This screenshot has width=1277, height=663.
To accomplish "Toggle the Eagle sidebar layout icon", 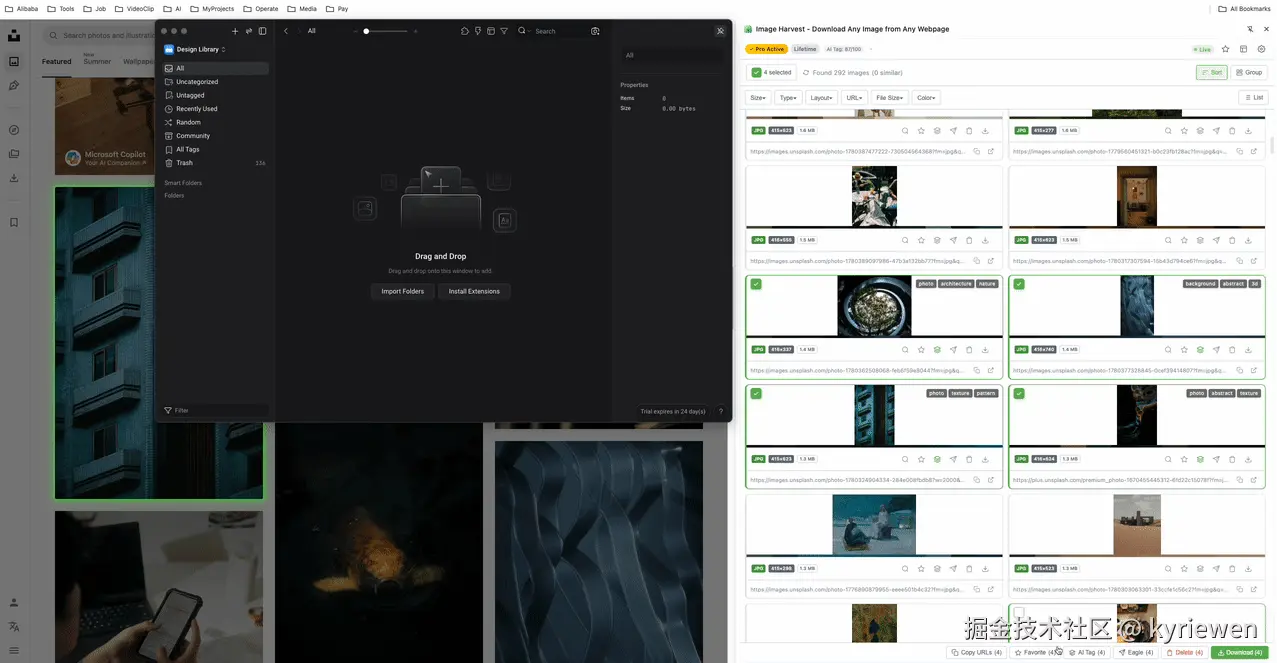I will click(x=263, y=31).
